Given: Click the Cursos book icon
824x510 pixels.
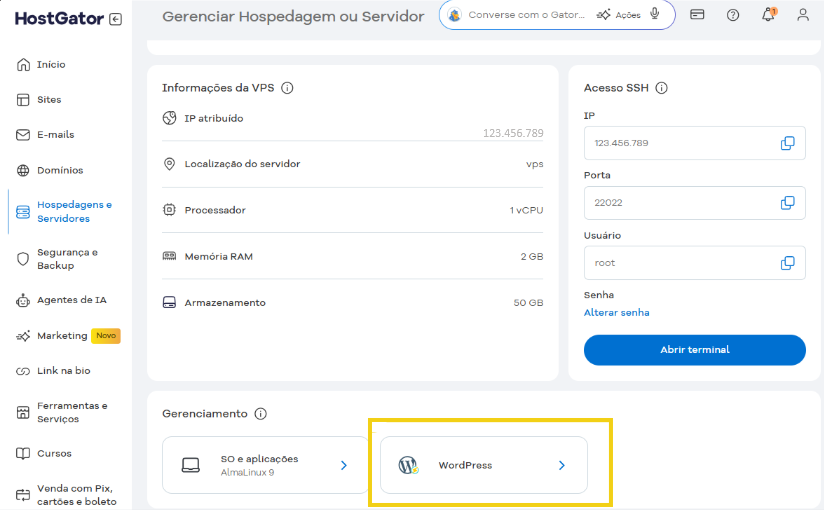Looking at the screenshot, I should click(23, 454).
